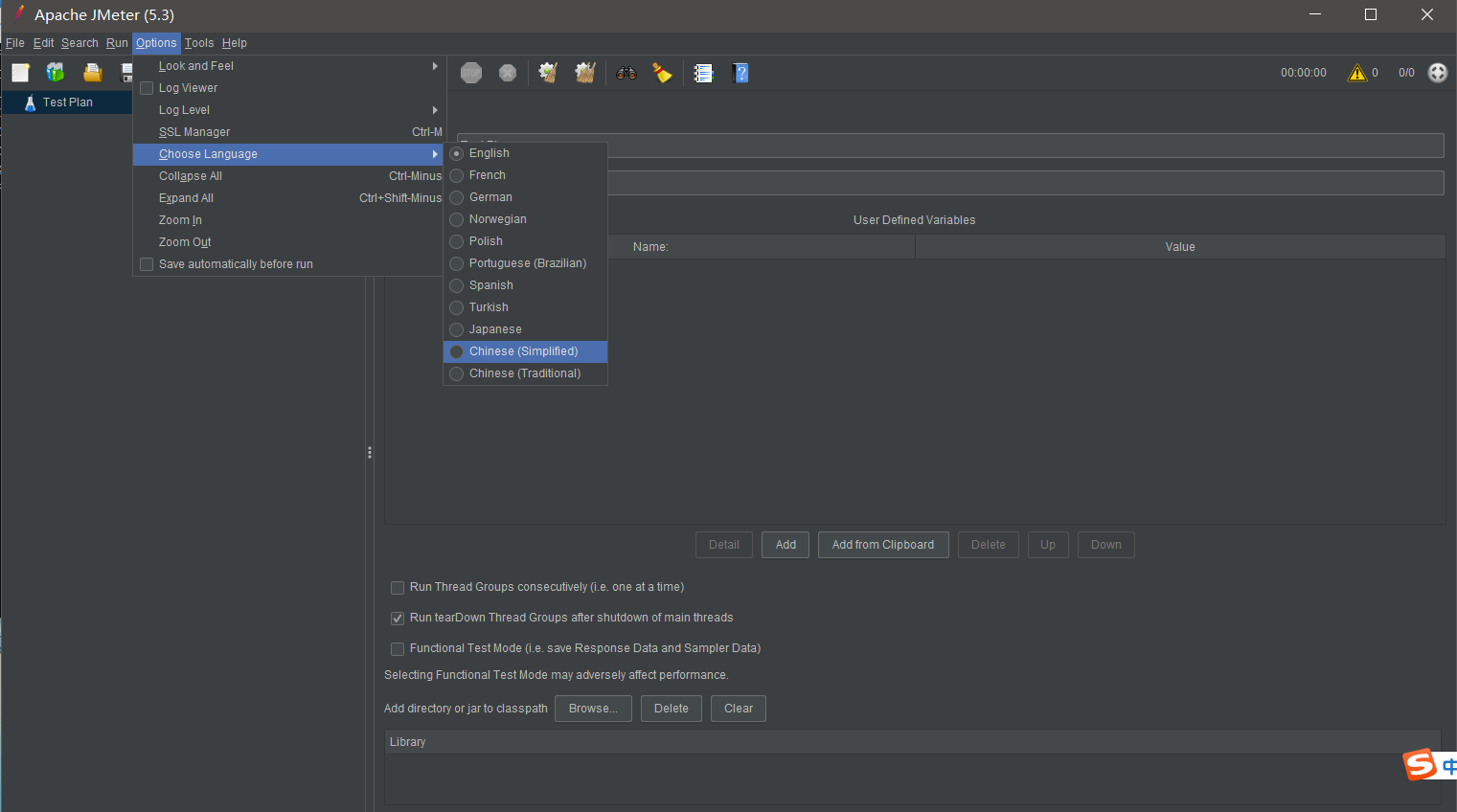Select French language option
This screenshot has width=1457, height=812.
tap(525, 175)
